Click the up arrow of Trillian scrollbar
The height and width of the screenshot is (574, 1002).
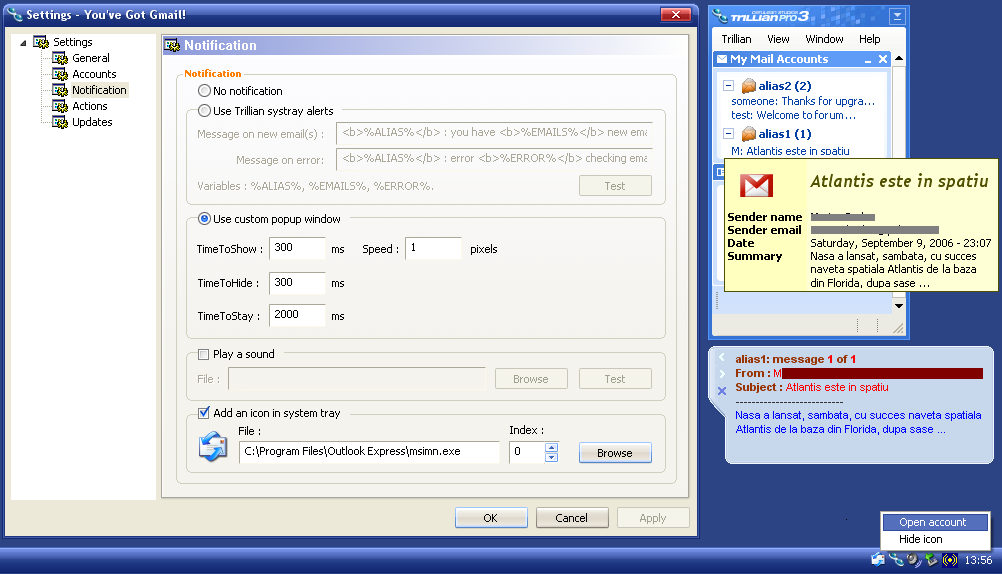tap(898, 59)
